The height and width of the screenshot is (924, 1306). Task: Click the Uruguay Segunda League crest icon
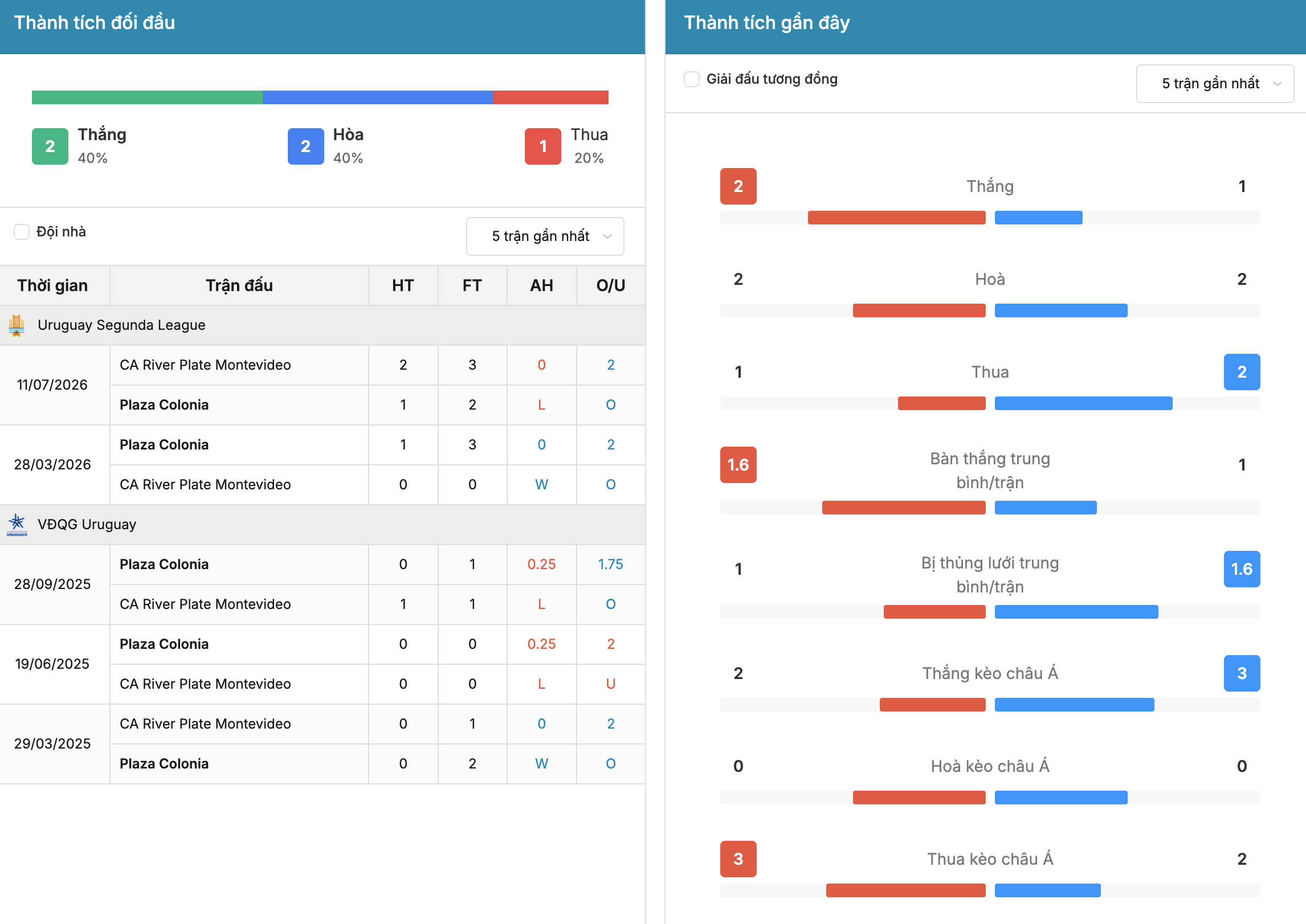pyautogui.click(x=17, y=325)
